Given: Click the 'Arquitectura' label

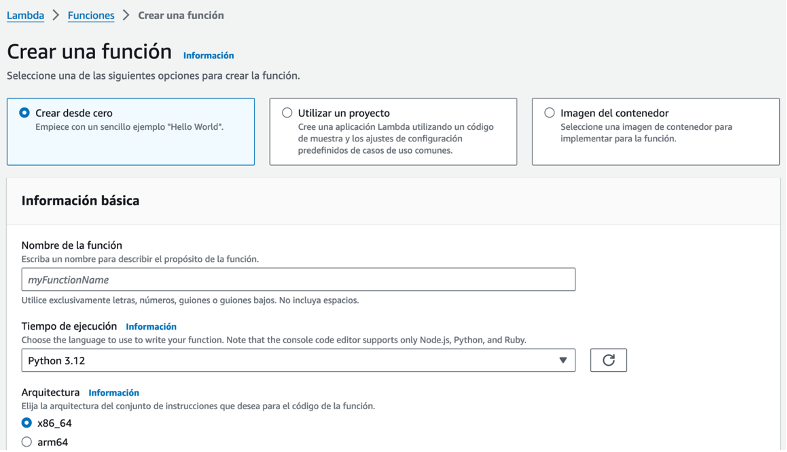Looking at the screenshot, I should pos(50,392).
